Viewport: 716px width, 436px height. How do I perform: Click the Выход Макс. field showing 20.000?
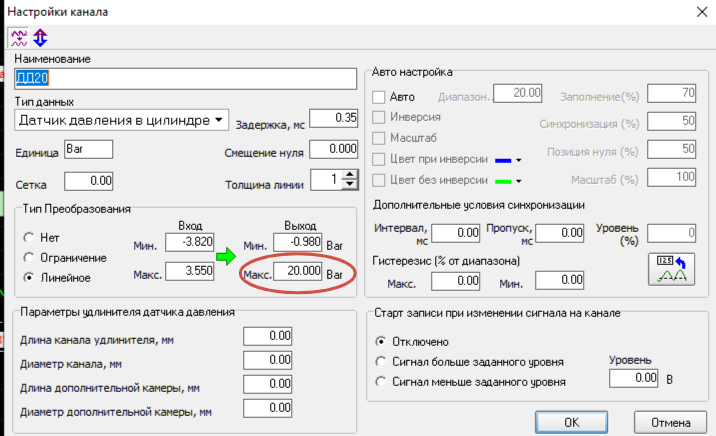(297, 271)
